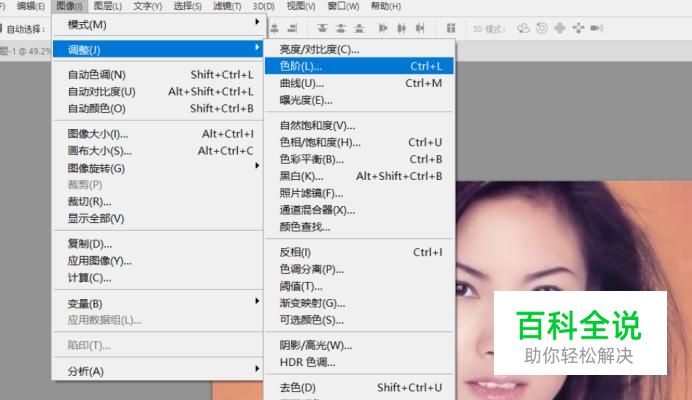Choose 自动对比度(U) menu entry
692x400 pixels.
coord(158,91)
